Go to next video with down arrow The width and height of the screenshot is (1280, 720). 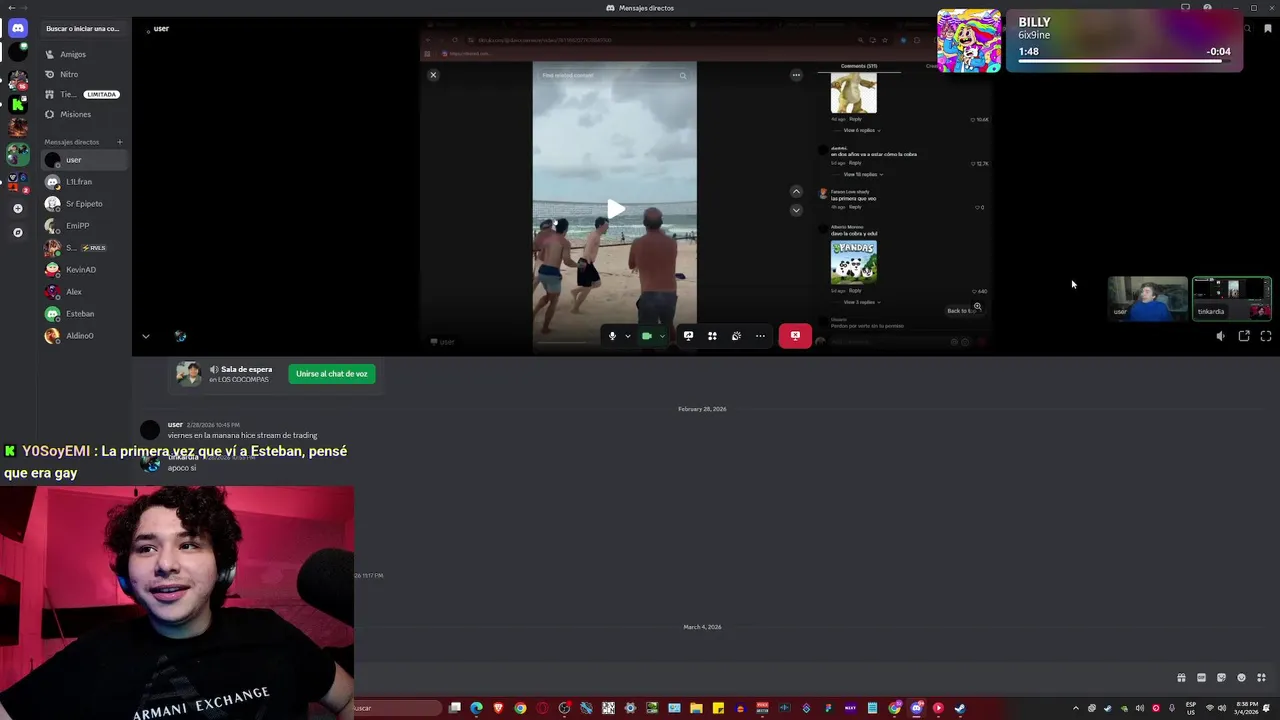(x=796, y=210)
